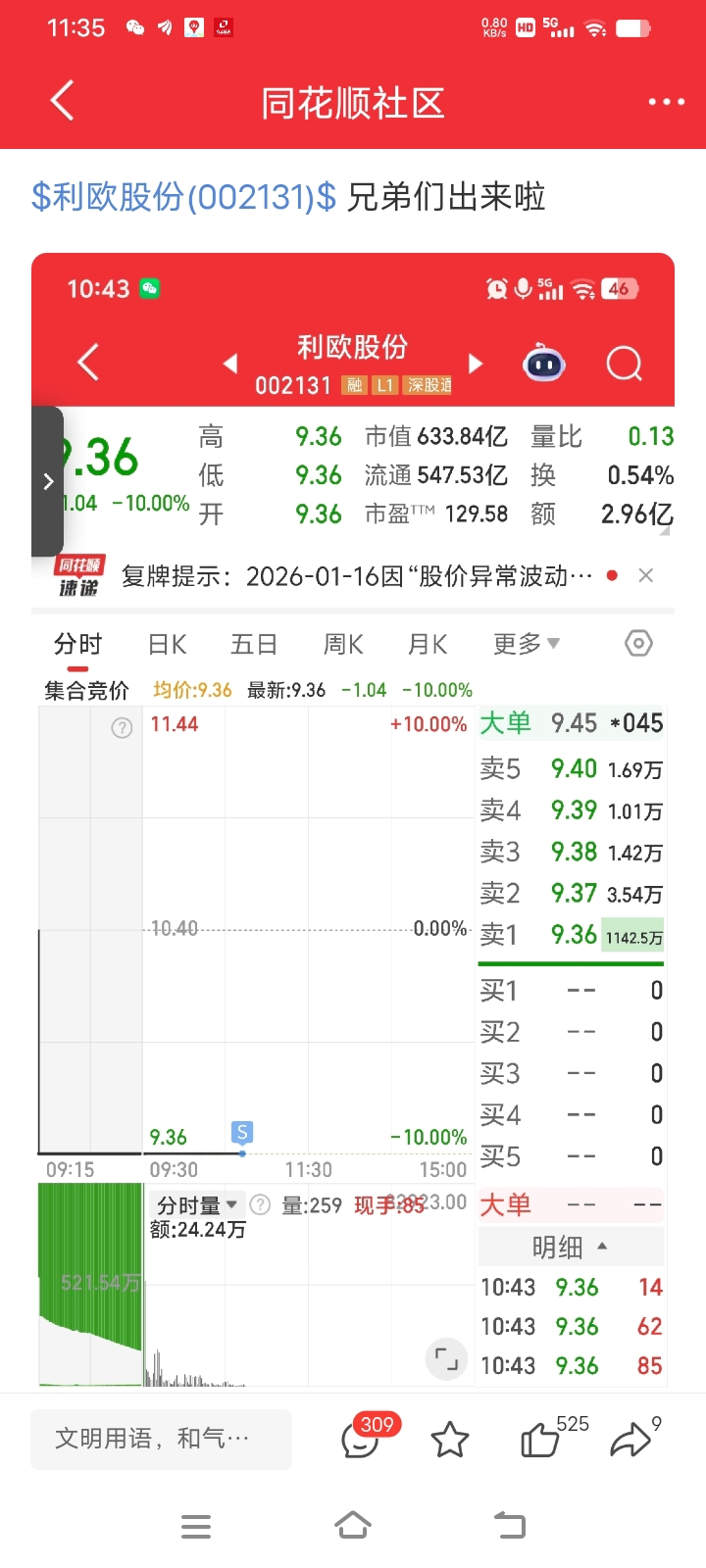
Task: Tap the L1 level badge
Action: pos(385,385)
